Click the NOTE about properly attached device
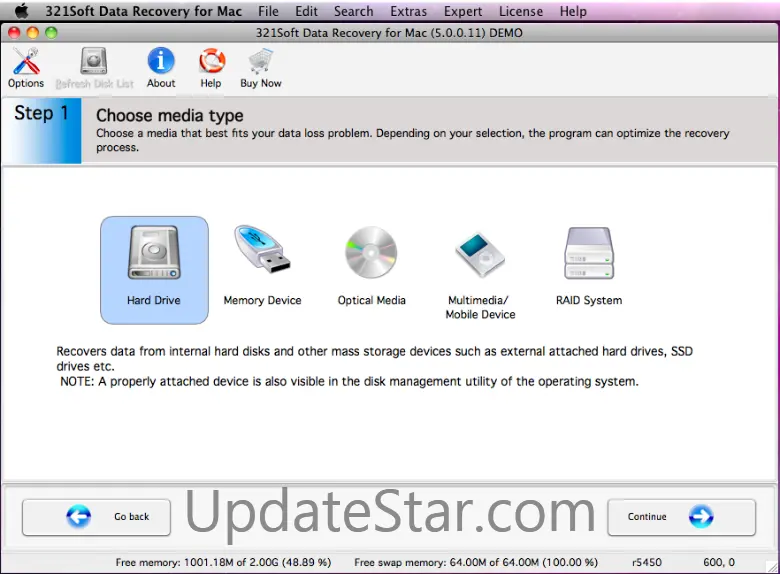780x574 pixels. 349,382
